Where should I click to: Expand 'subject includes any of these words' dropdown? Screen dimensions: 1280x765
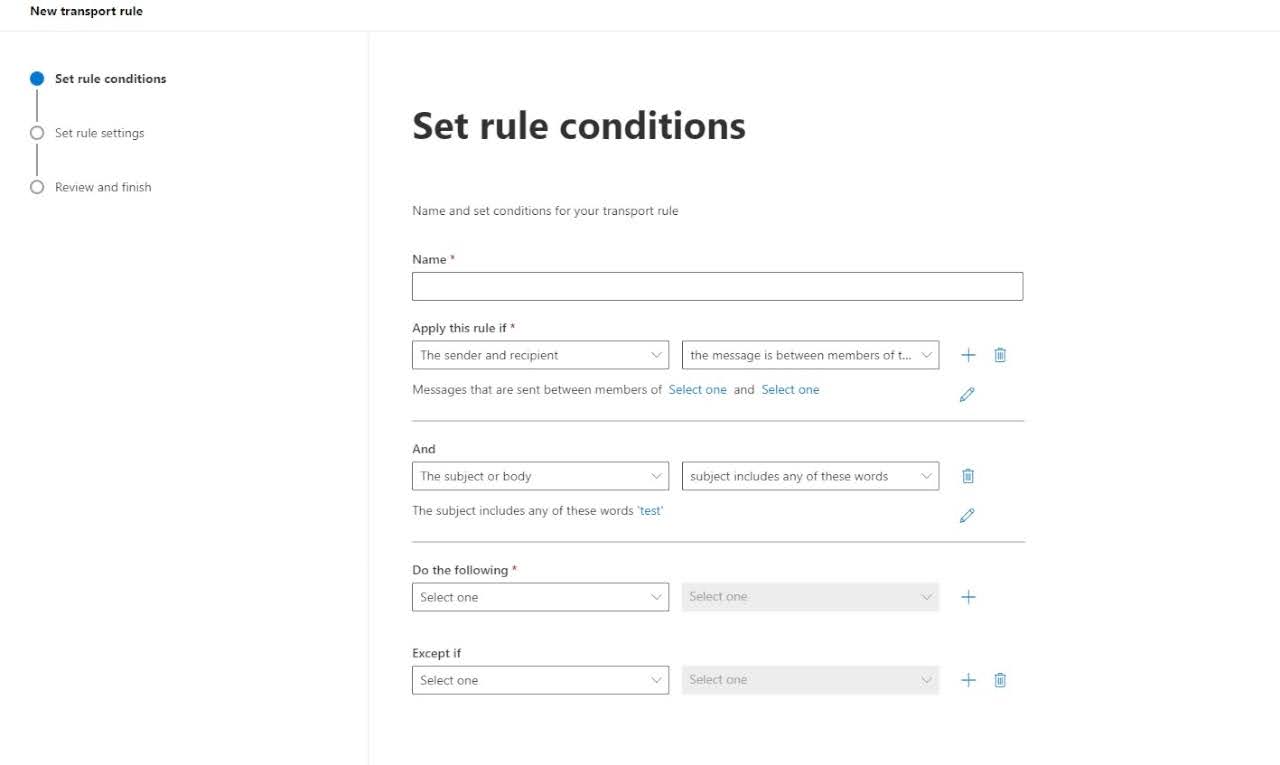pyautogui.click(x=810, y=476)
